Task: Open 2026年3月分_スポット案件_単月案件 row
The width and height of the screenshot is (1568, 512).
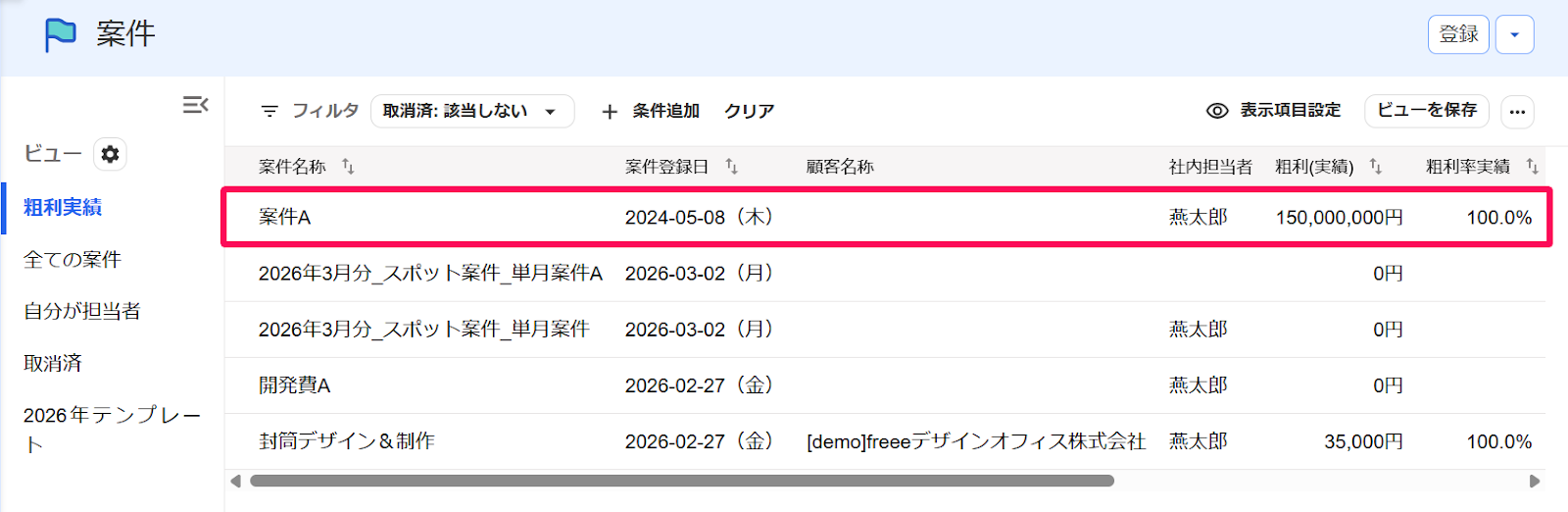Action: 886,329
